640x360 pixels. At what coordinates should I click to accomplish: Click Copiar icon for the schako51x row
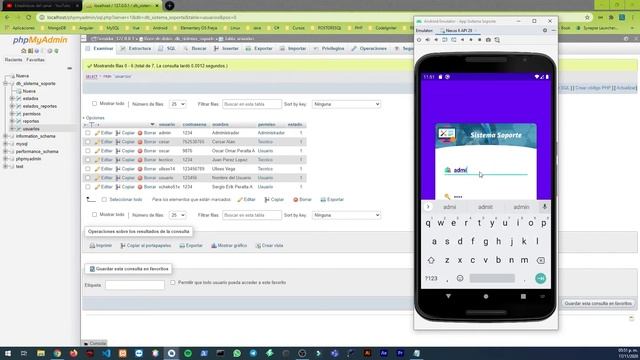[x=118, y=187]
